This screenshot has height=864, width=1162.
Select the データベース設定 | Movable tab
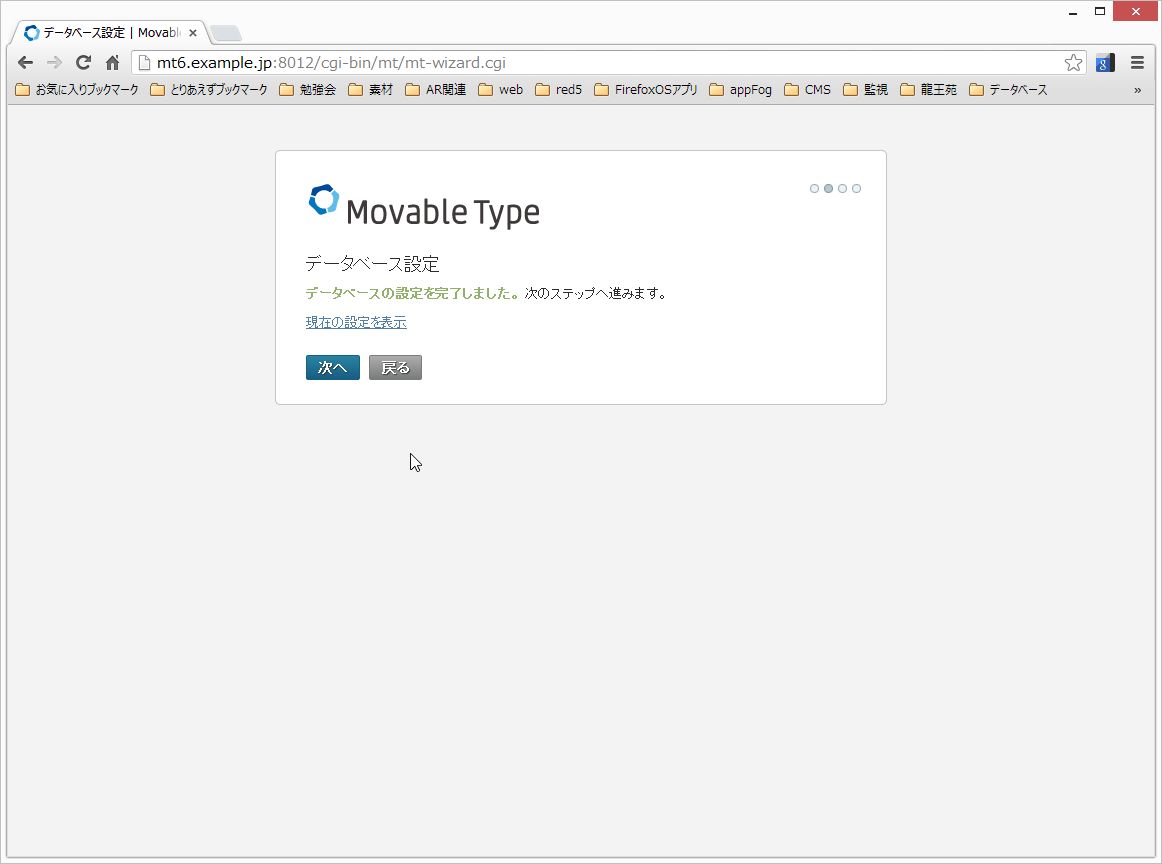111,33
